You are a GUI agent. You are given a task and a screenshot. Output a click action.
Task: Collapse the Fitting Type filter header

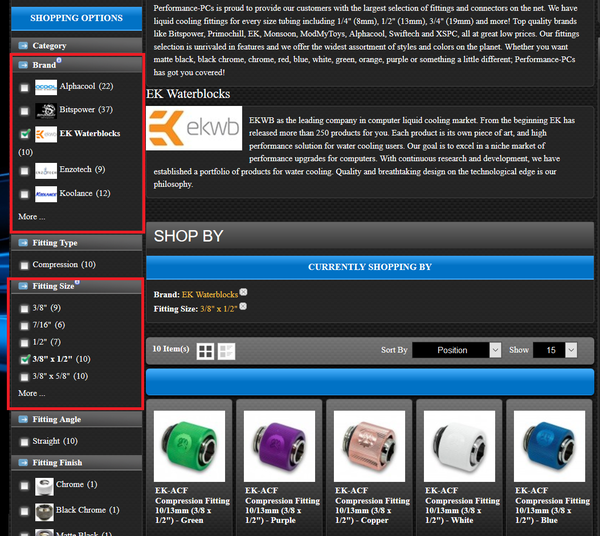[x=77, y=243]
